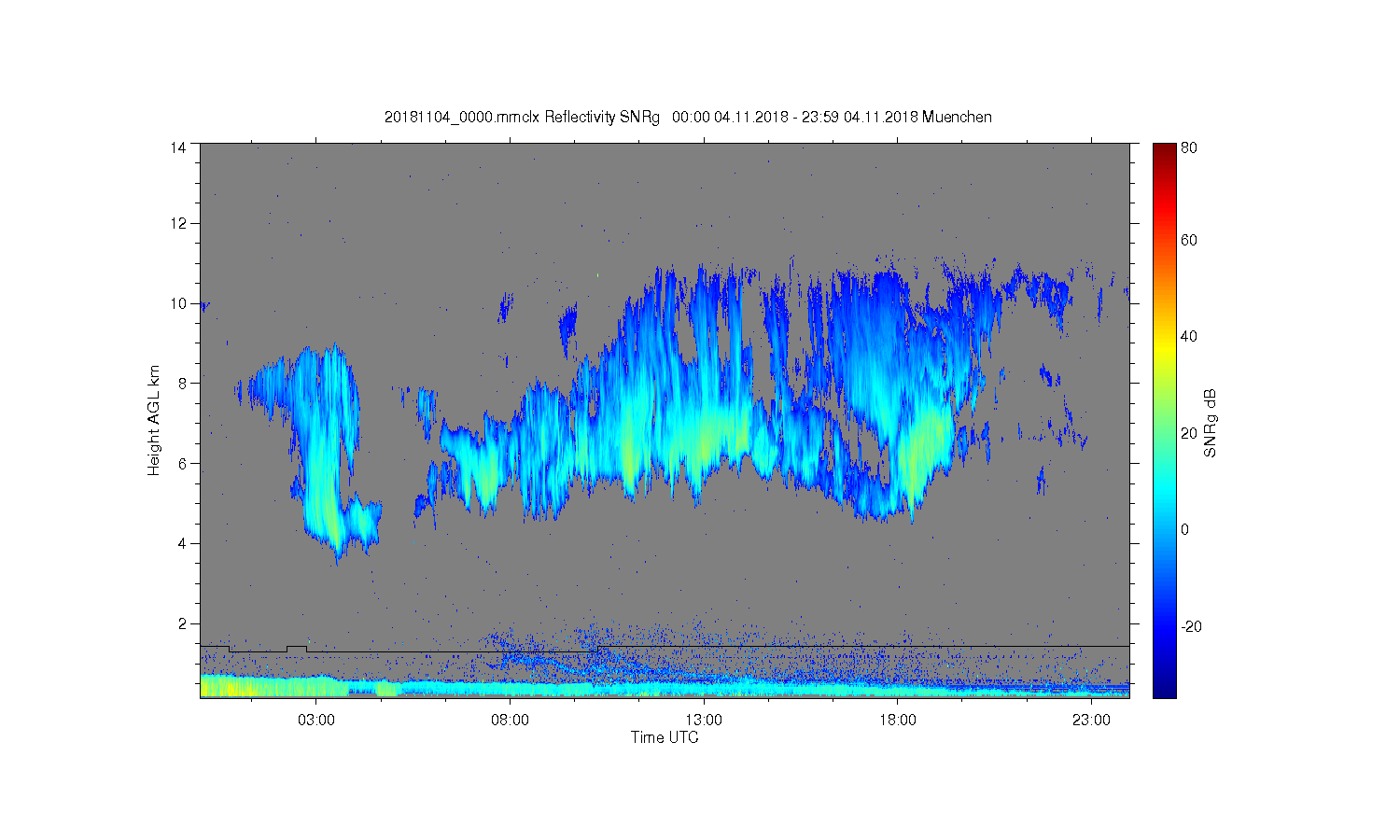Click the 'SNRg dB' colorbar label
This screenshot has height=840, width=1400.
pos(1211,423)
